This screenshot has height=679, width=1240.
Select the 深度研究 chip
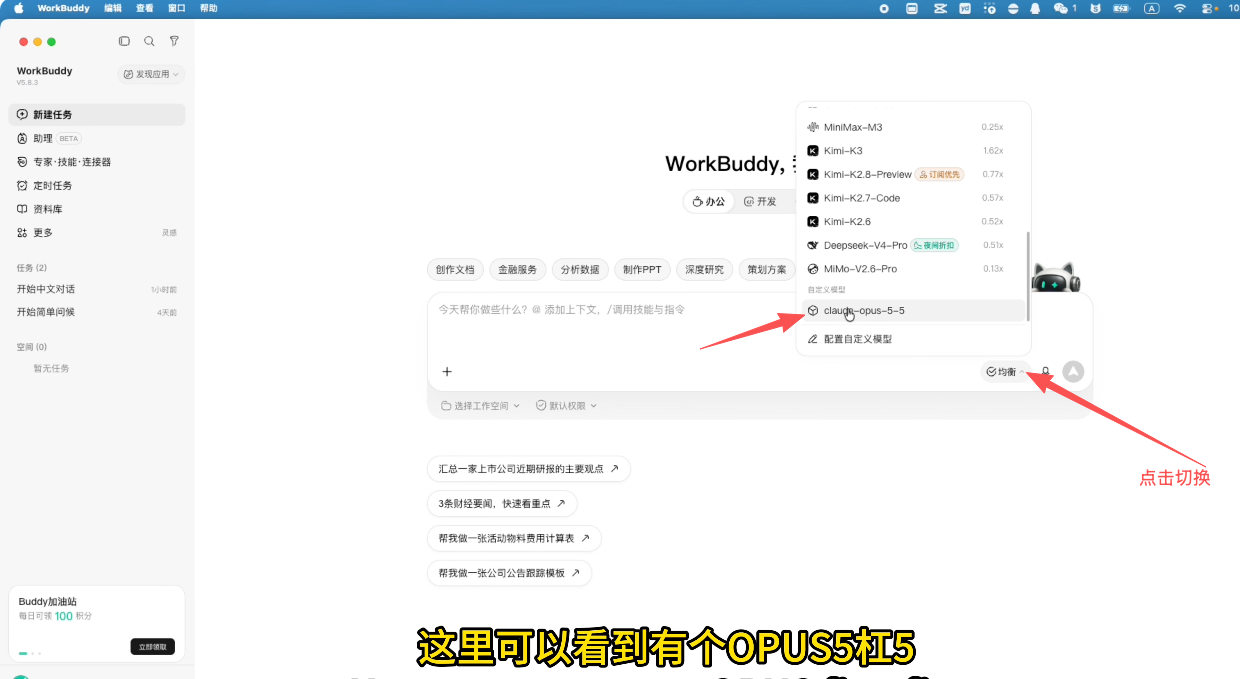click(704, 270)
